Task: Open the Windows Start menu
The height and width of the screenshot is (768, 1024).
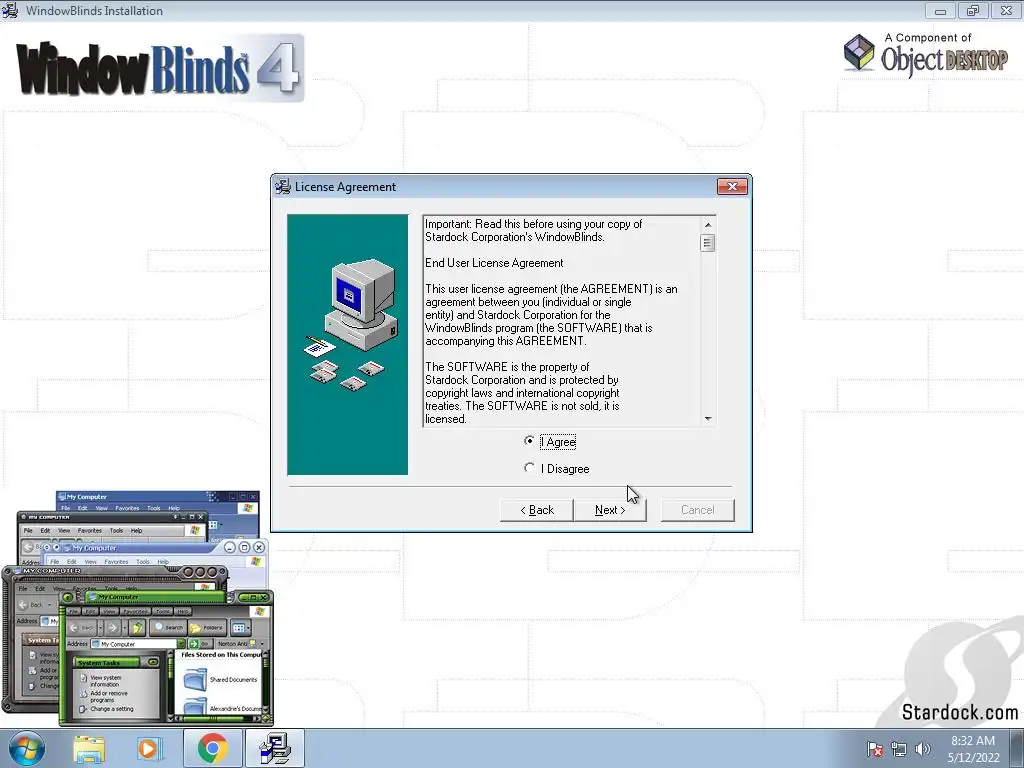Action: (27, 748)
